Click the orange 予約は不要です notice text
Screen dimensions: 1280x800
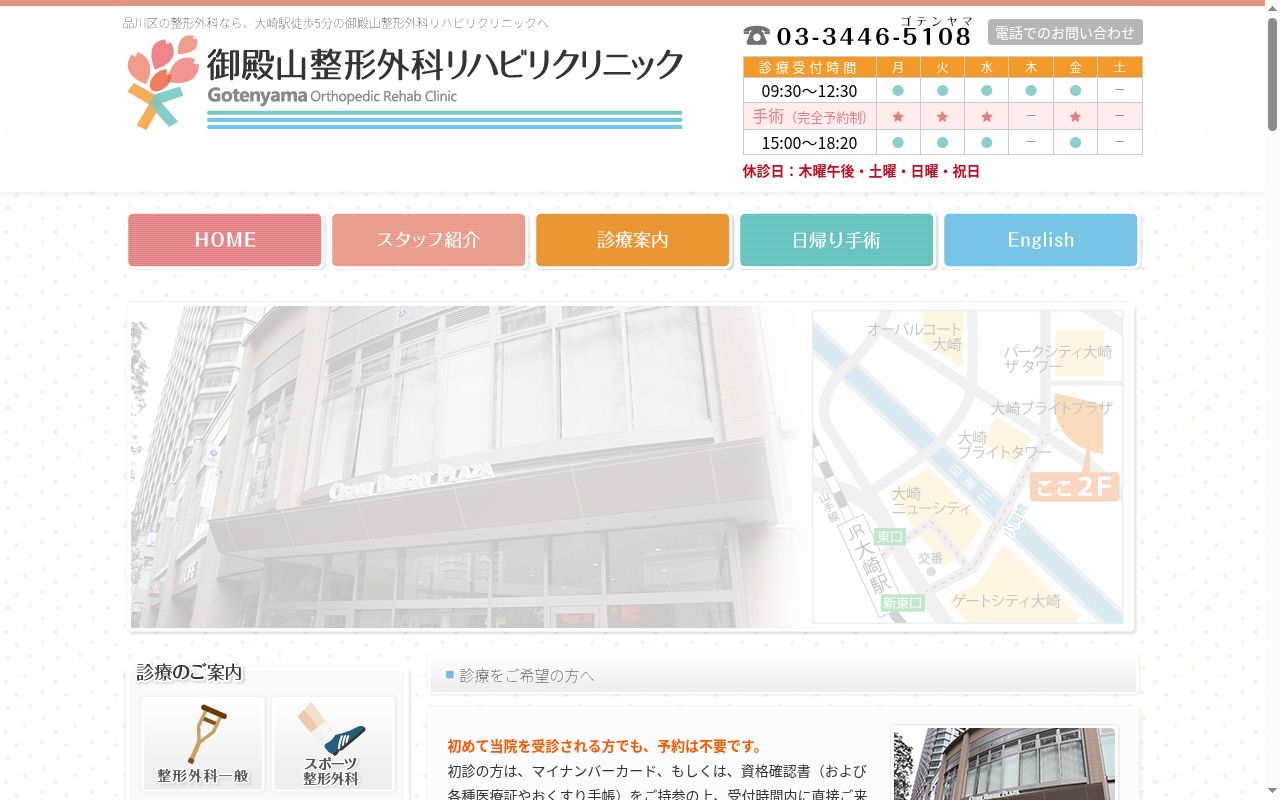[x=605, y=746]
